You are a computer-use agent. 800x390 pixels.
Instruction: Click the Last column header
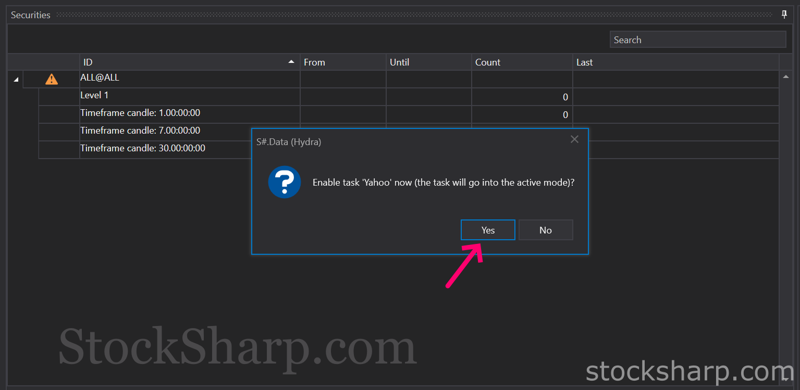[676, 62]
